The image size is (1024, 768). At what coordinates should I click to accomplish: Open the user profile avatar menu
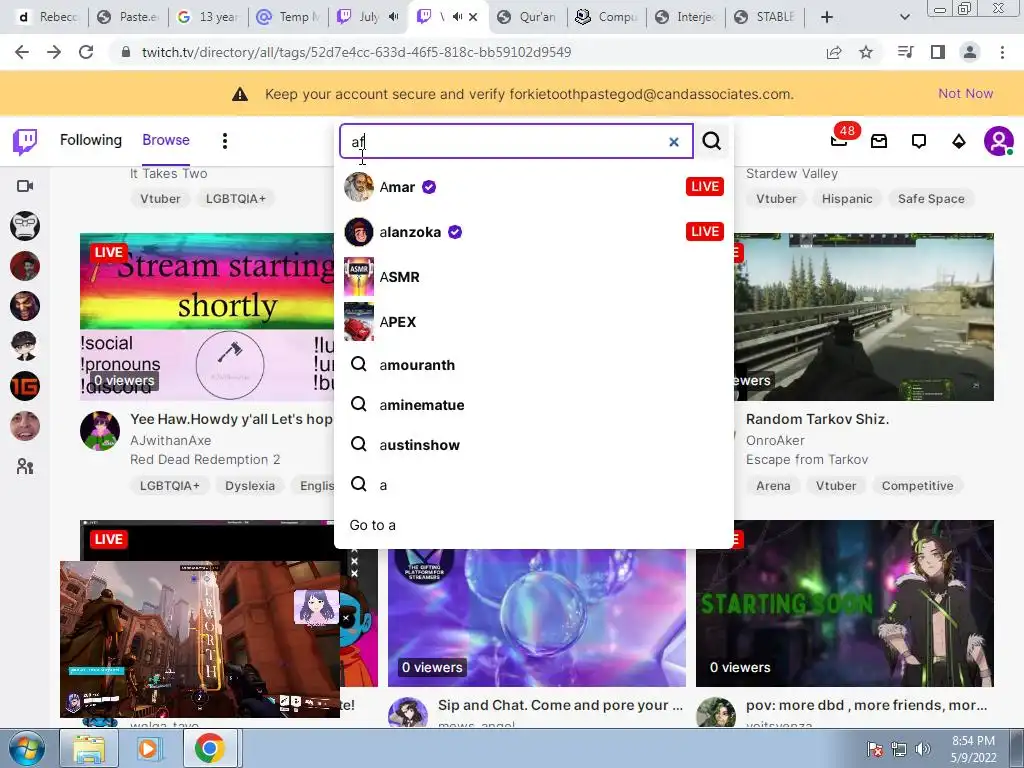click(x=999, y=141)
